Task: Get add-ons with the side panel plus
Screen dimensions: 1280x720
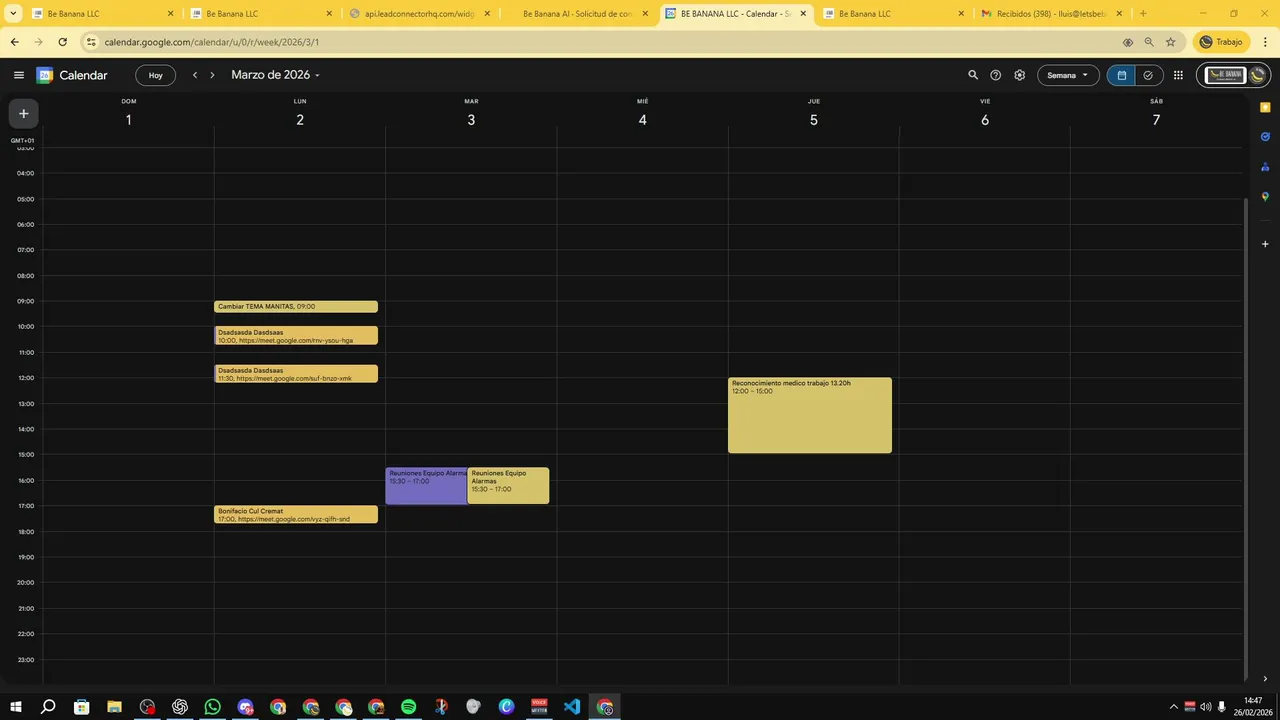Action: pos(1265,244)
